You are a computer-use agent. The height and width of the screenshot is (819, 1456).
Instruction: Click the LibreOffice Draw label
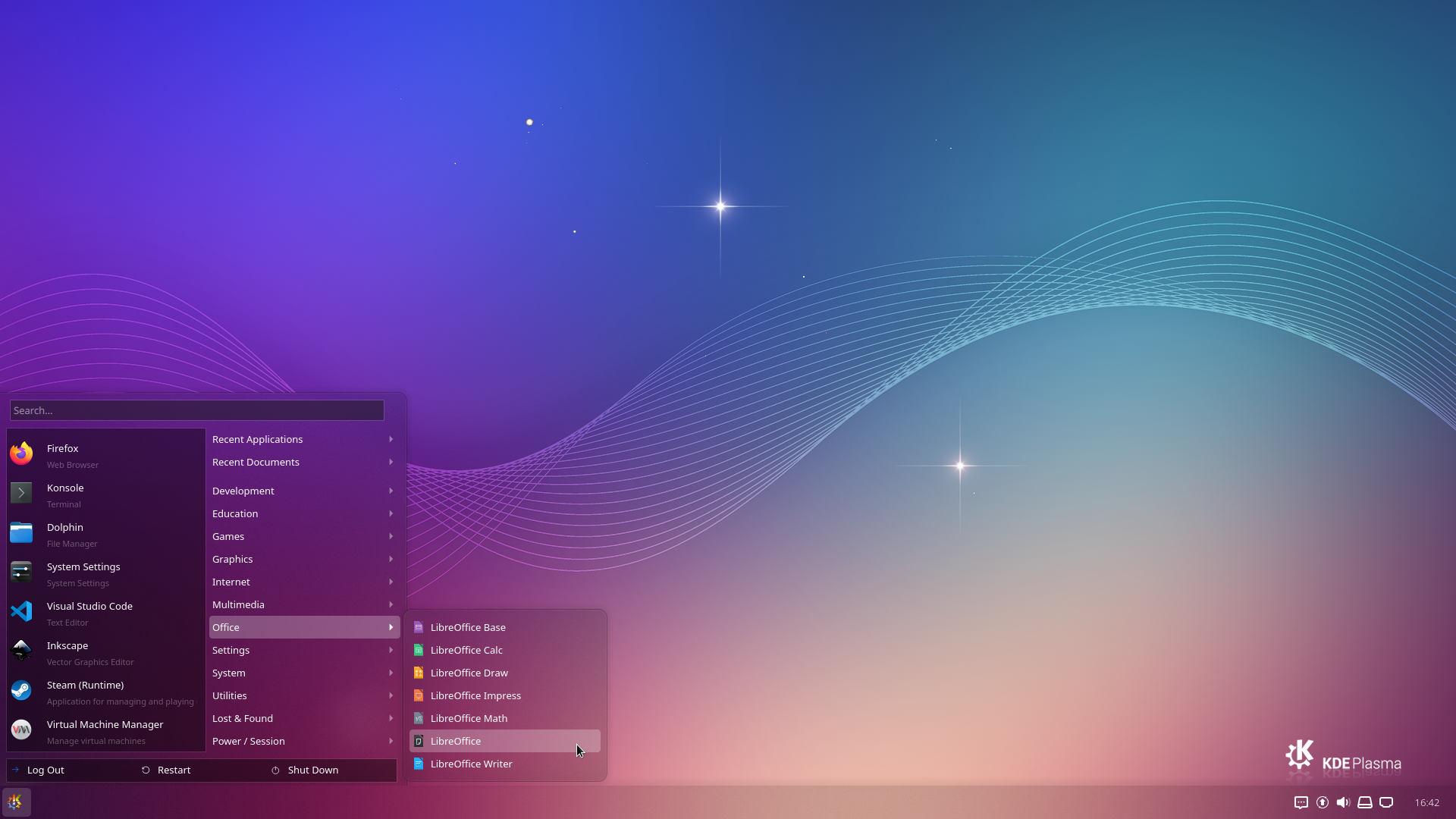(x=469, y=673)
